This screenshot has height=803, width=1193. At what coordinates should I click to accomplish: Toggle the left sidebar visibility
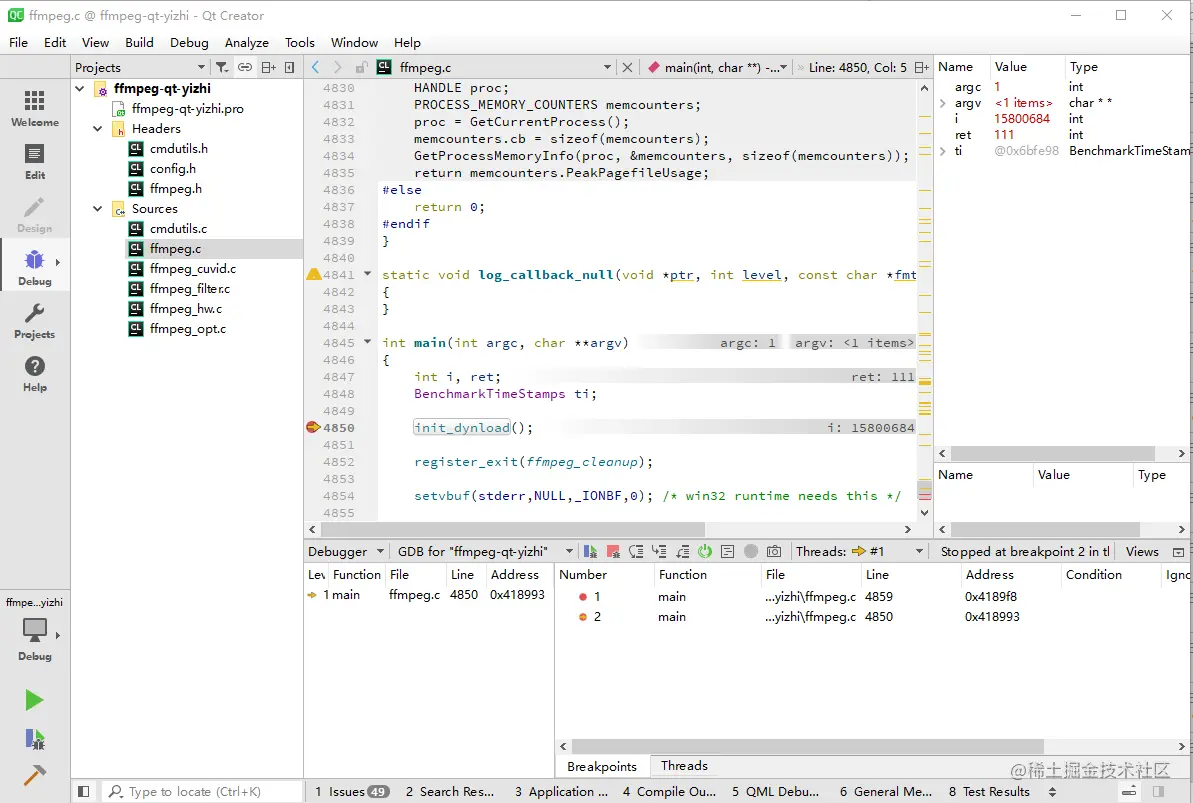tap(84, 792)
